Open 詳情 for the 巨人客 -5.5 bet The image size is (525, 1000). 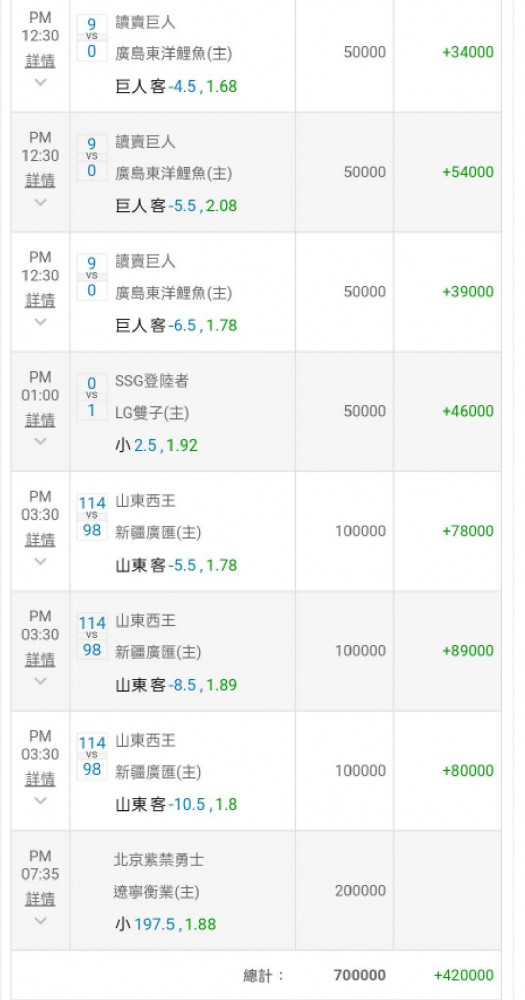pos(40,180)
